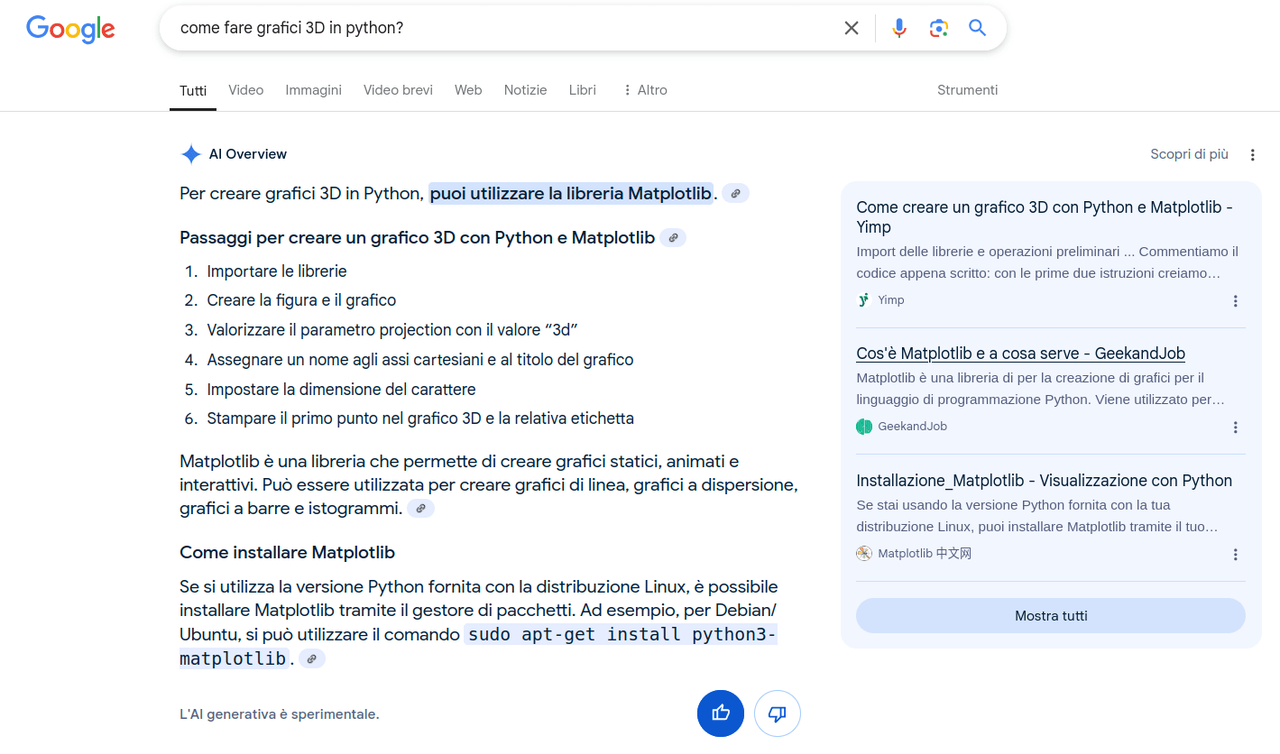The height and width of the screenshot is (754, 1280).
Task: Click list item 'Impostare la dimensione del carattere'
Action: coord(341,389)
